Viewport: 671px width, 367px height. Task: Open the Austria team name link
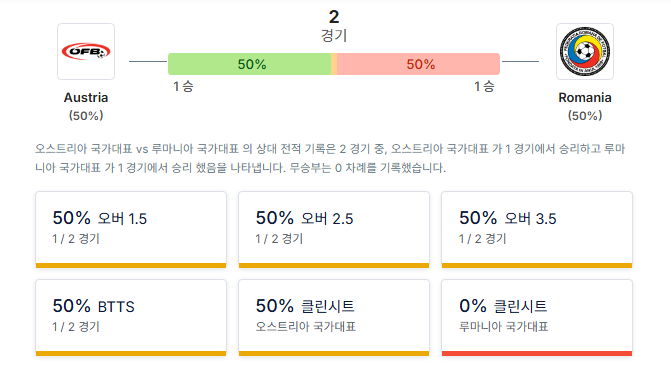coord(86,98)
